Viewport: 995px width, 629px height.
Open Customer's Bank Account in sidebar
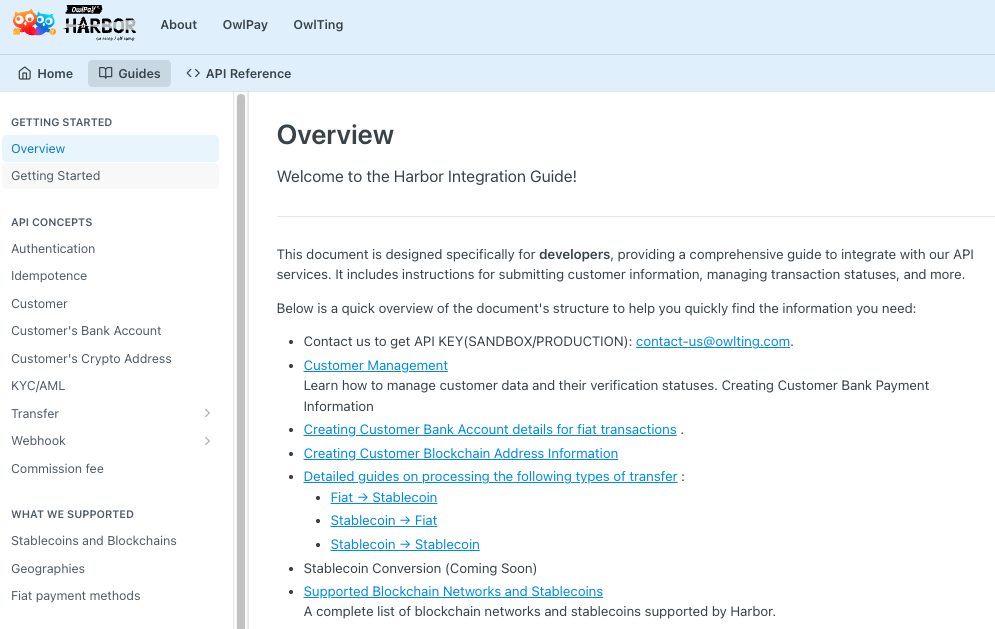(86, 331)
